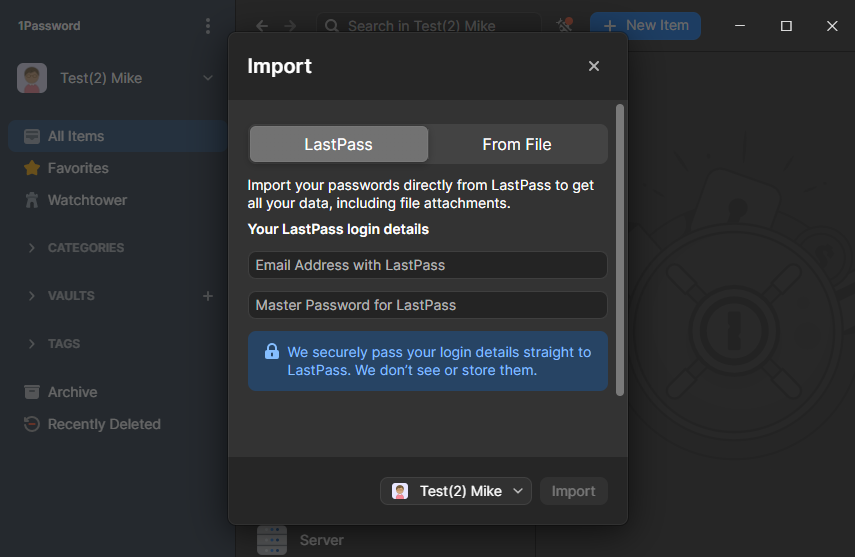Switch to the From File tab

click(517, 144)
